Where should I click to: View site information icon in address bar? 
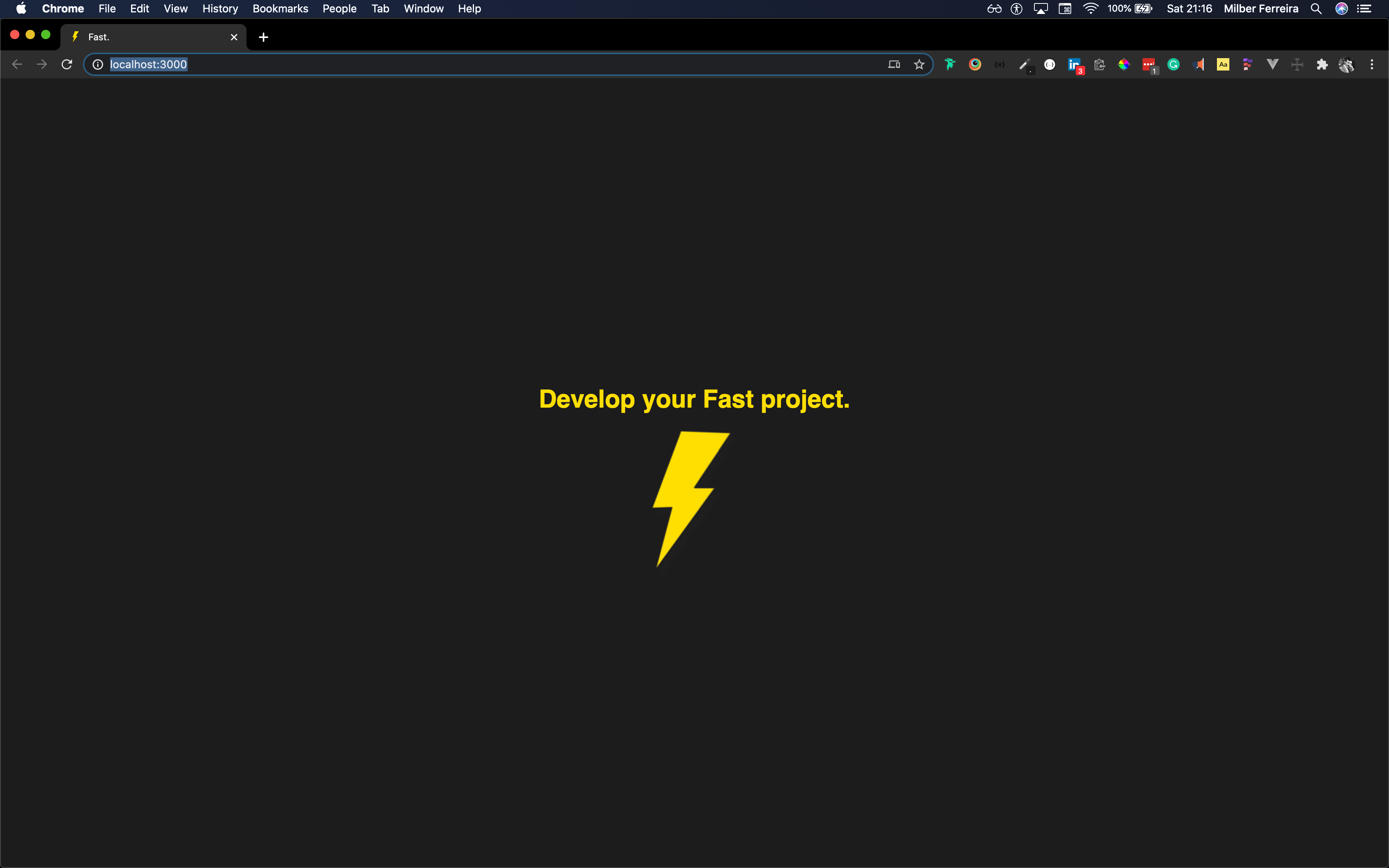pyautogui.click(x=98, y=64)
